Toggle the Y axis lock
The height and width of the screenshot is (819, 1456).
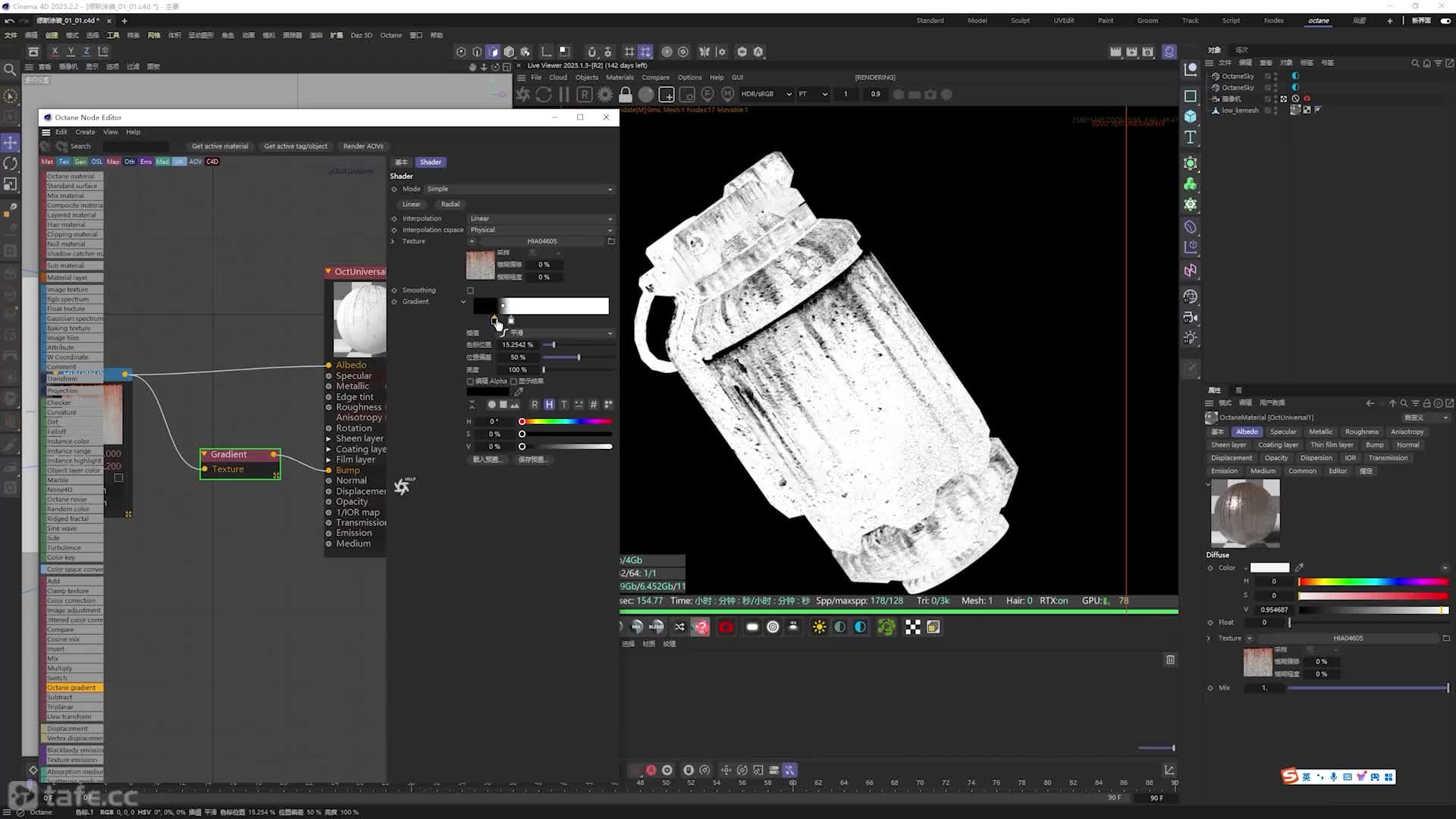pos(71,52)
